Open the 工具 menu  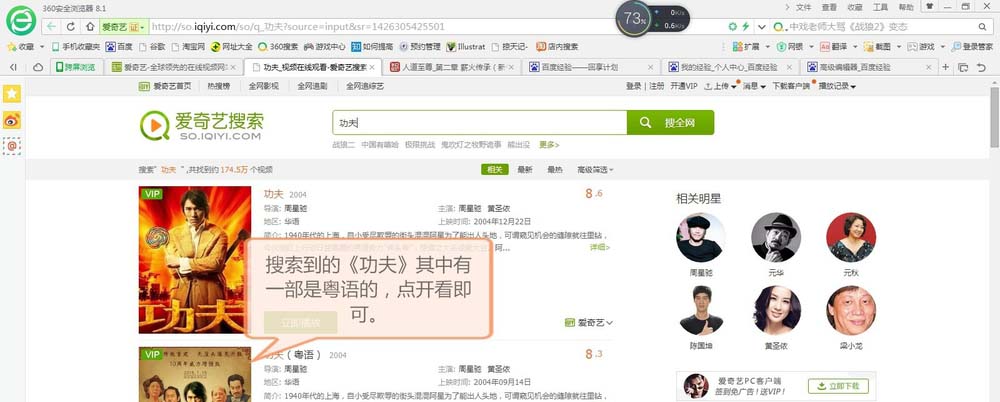tap(880, 7)
